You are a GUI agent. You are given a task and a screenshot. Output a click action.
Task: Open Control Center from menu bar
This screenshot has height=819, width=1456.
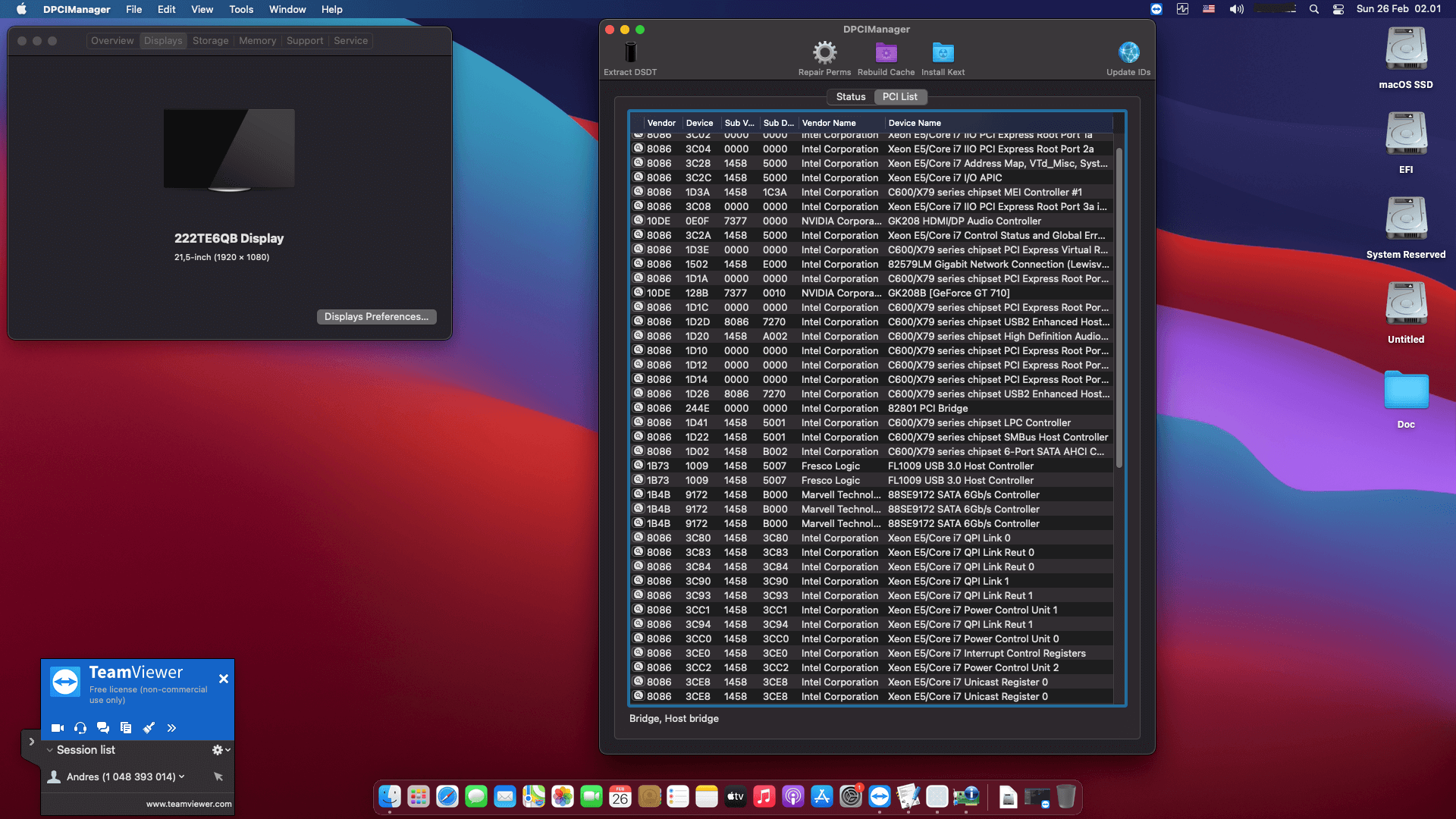1338,9
